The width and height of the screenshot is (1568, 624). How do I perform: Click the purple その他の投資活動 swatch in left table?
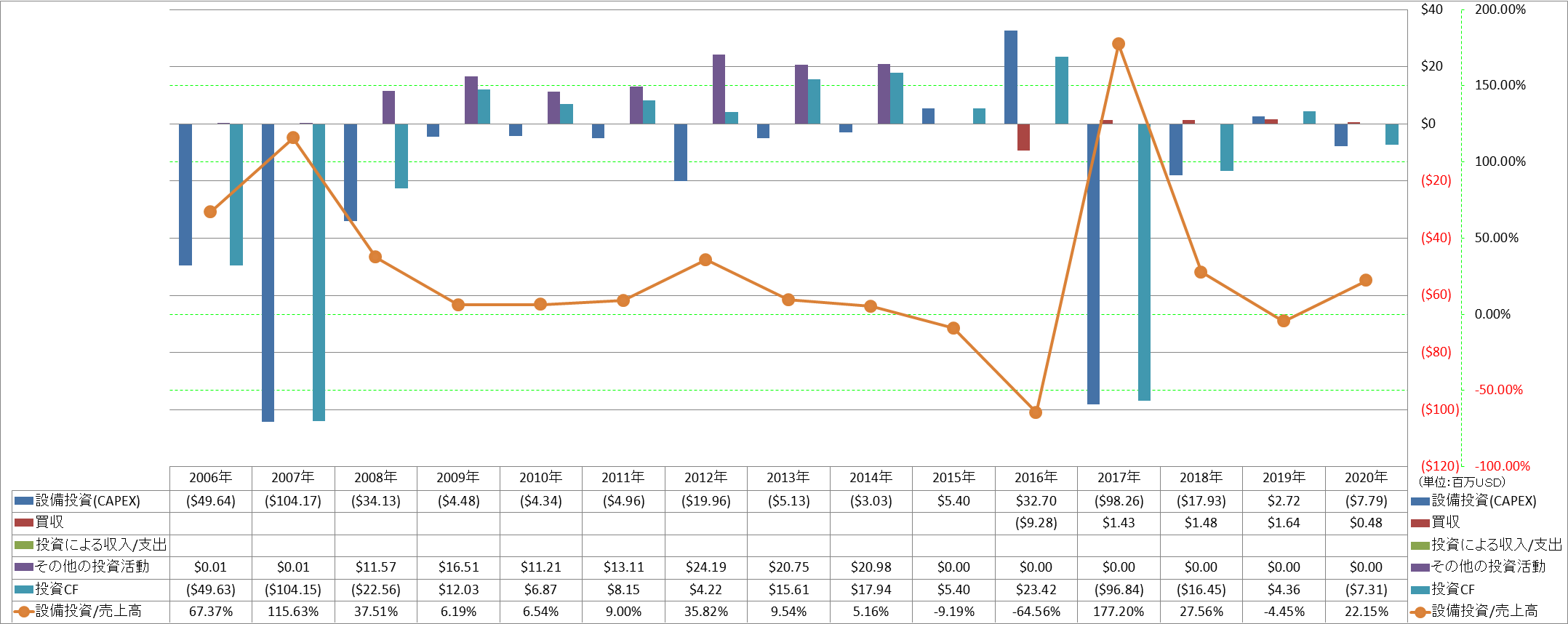[x=24, y=567]
